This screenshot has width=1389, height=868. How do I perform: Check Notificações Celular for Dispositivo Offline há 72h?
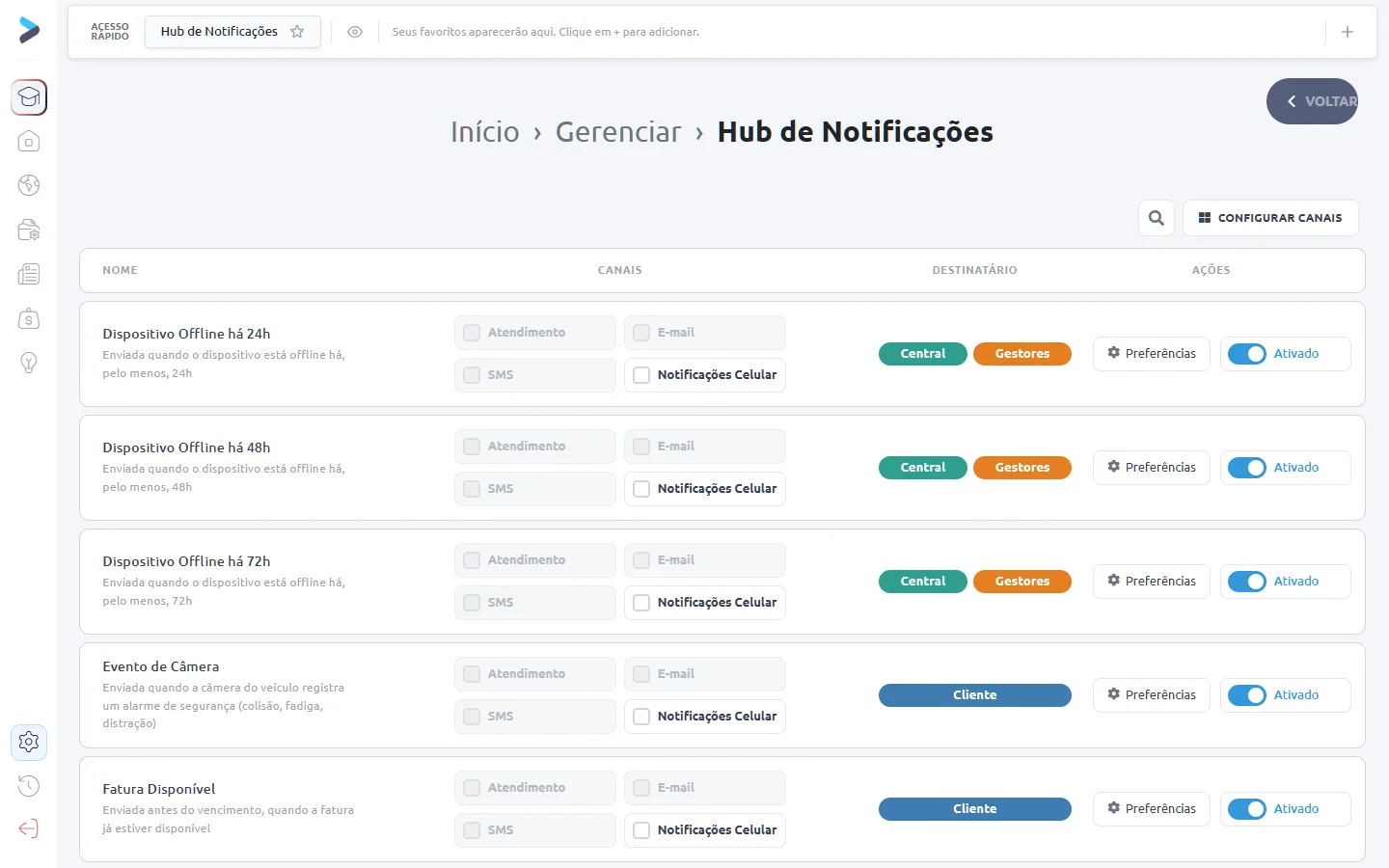[641, 603]
